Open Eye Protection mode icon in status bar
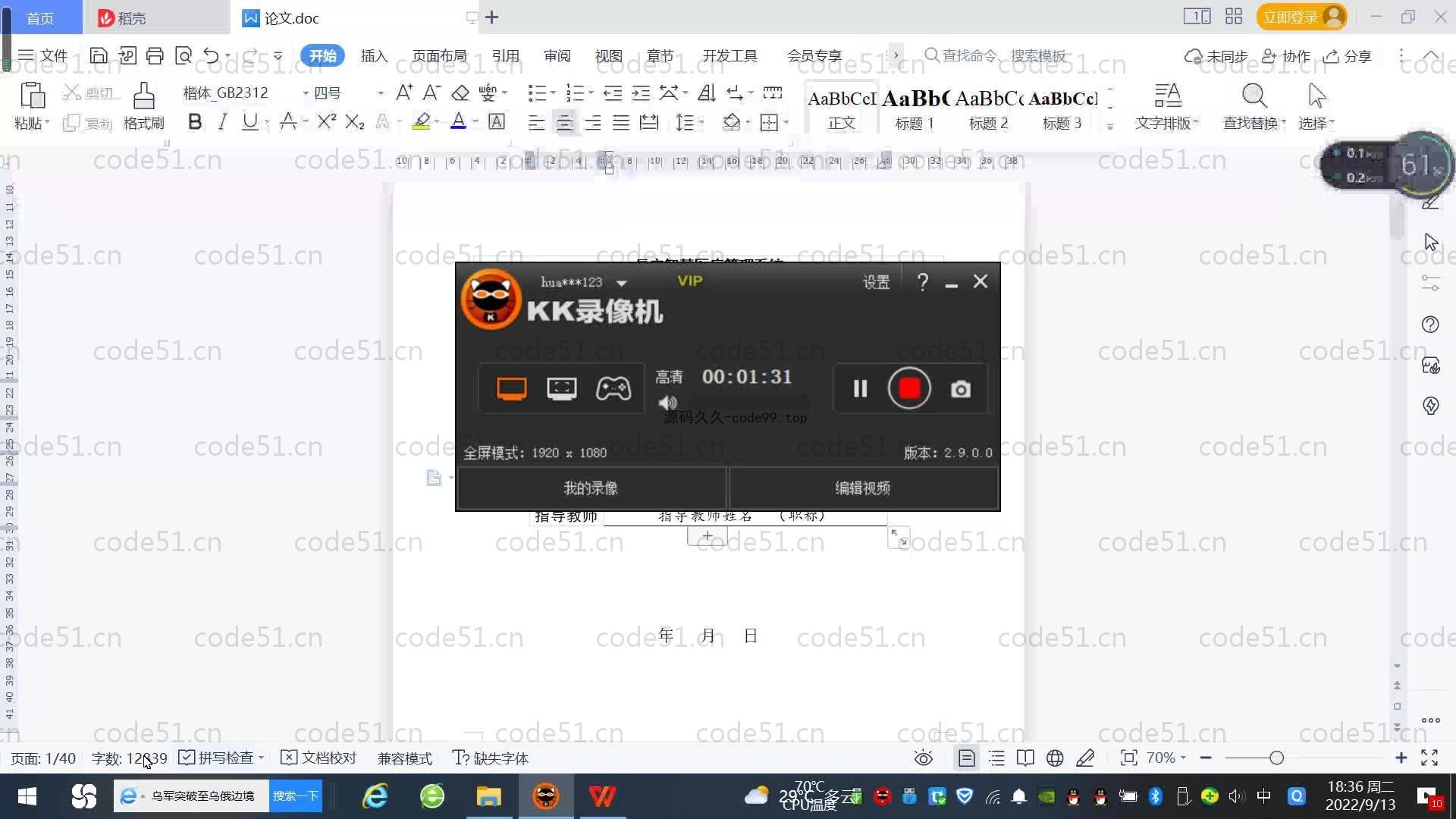 (x=923, y=758)
